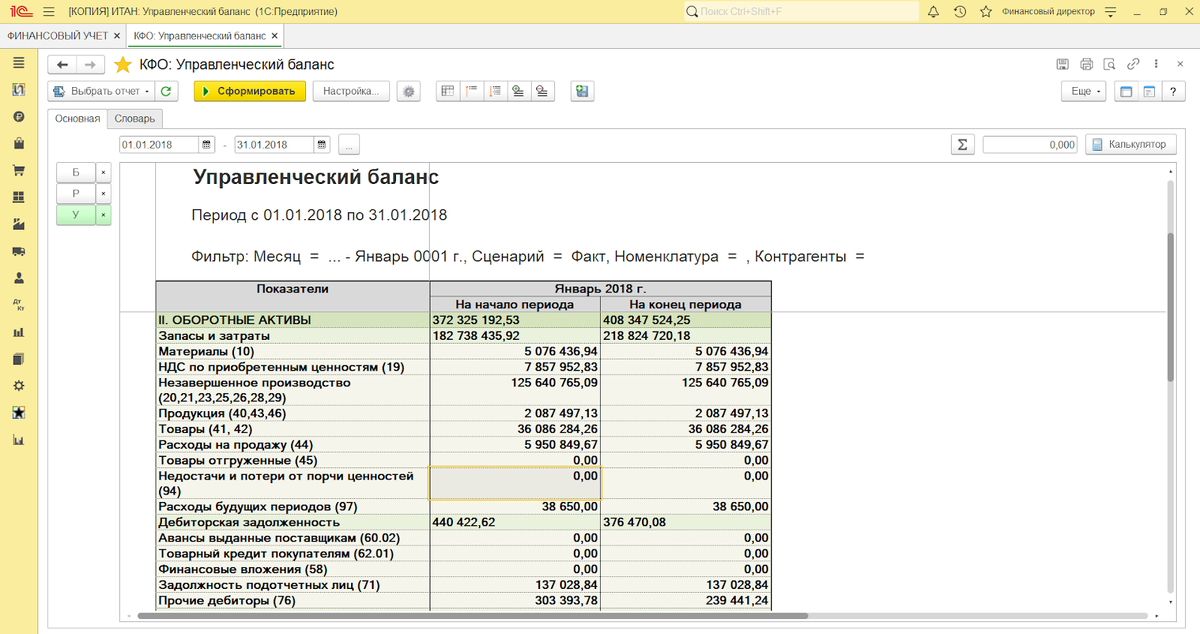The image size is (1200, 634).
Task: Remove the Р button with its x
Action: click(x=104, y=193)
